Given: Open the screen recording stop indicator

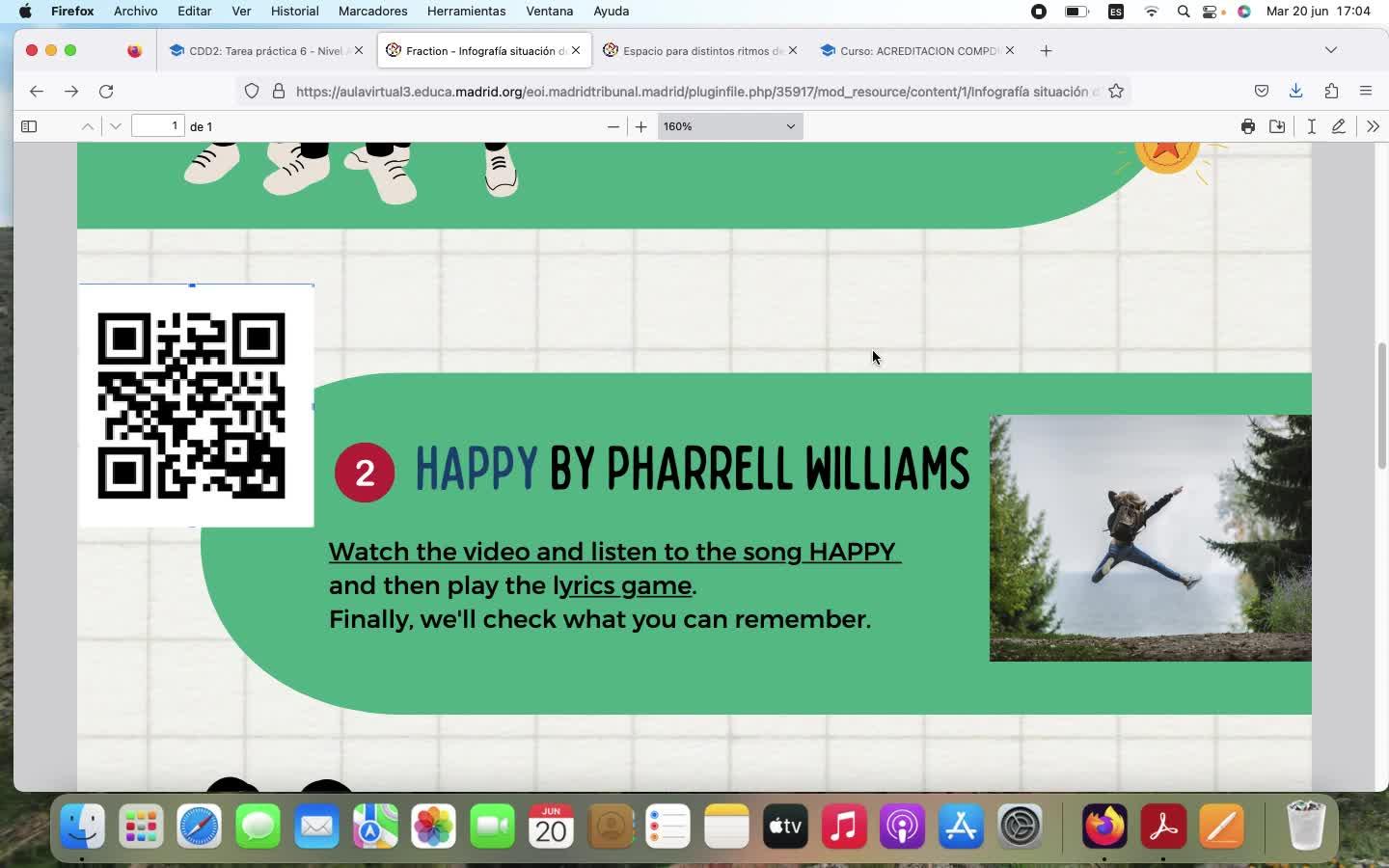Looking at the screenshot, I should 1039,12.
